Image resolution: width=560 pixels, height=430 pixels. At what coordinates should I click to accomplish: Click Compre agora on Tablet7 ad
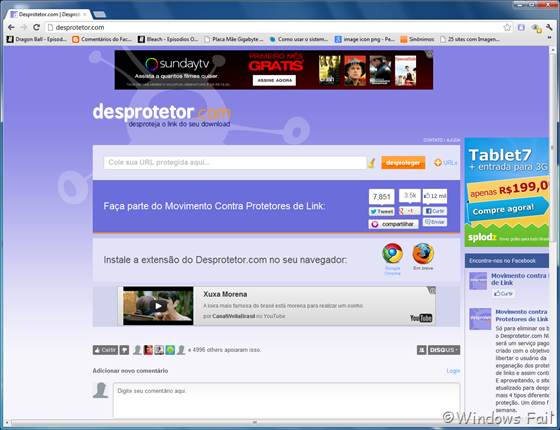(x=507, y=210)
